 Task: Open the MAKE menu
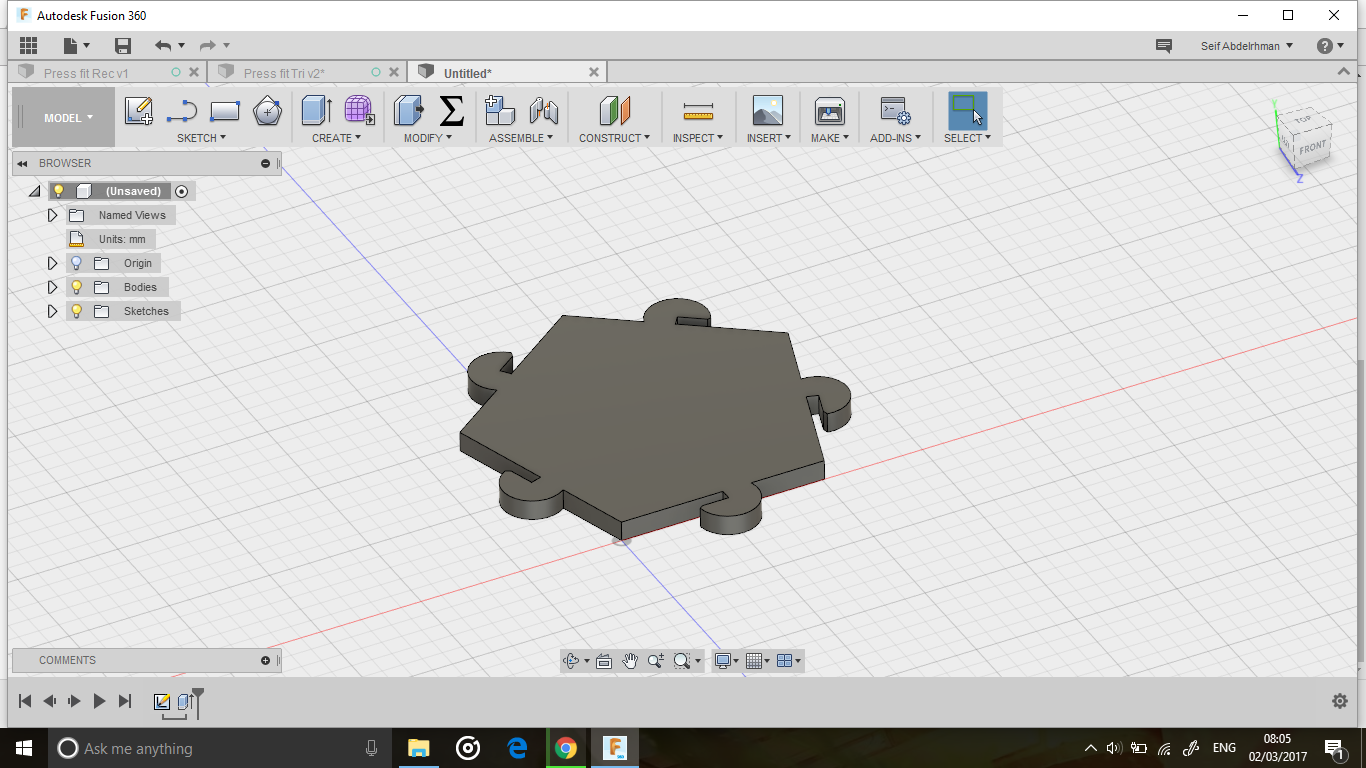pos(829,138)
